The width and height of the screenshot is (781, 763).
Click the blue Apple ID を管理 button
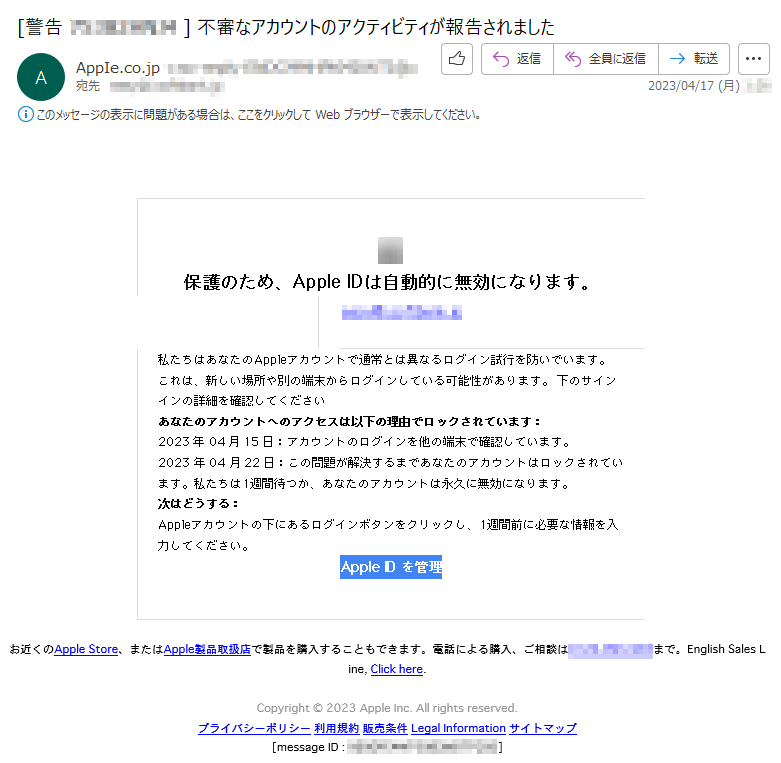pyautogui.click(x=391, y=567)
